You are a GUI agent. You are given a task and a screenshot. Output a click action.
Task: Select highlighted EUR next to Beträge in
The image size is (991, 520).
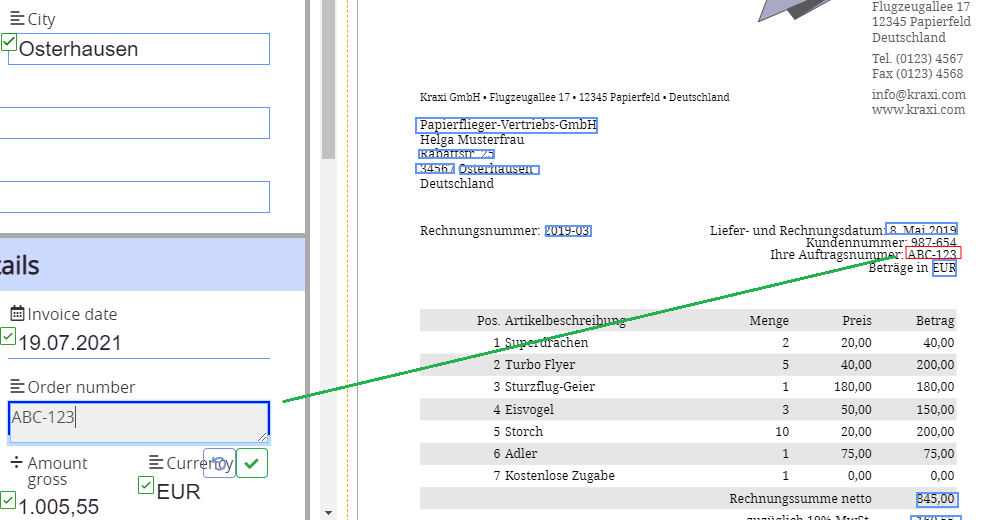tap(944, 268)
